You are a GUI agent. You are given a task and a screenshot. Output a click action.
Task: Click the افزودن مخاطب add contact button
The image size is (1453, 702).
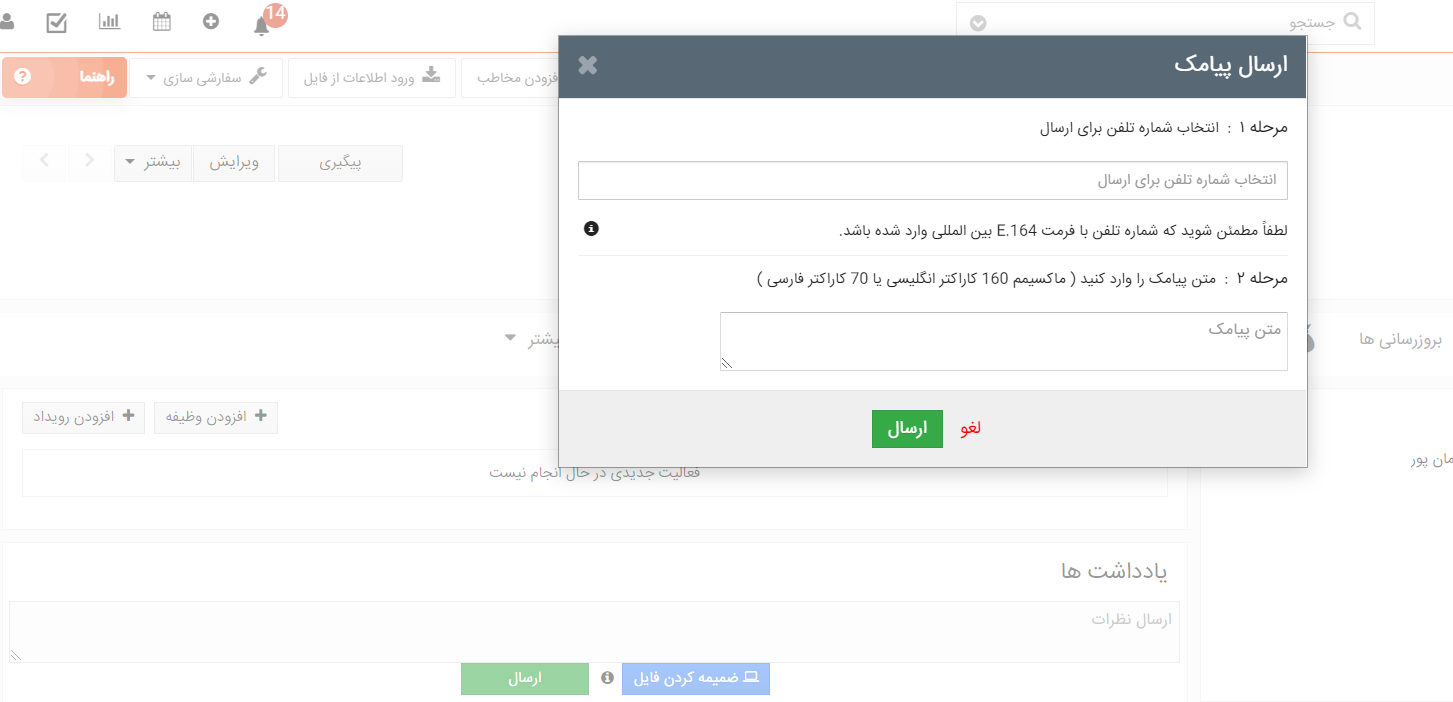click(x=510, y=77)
